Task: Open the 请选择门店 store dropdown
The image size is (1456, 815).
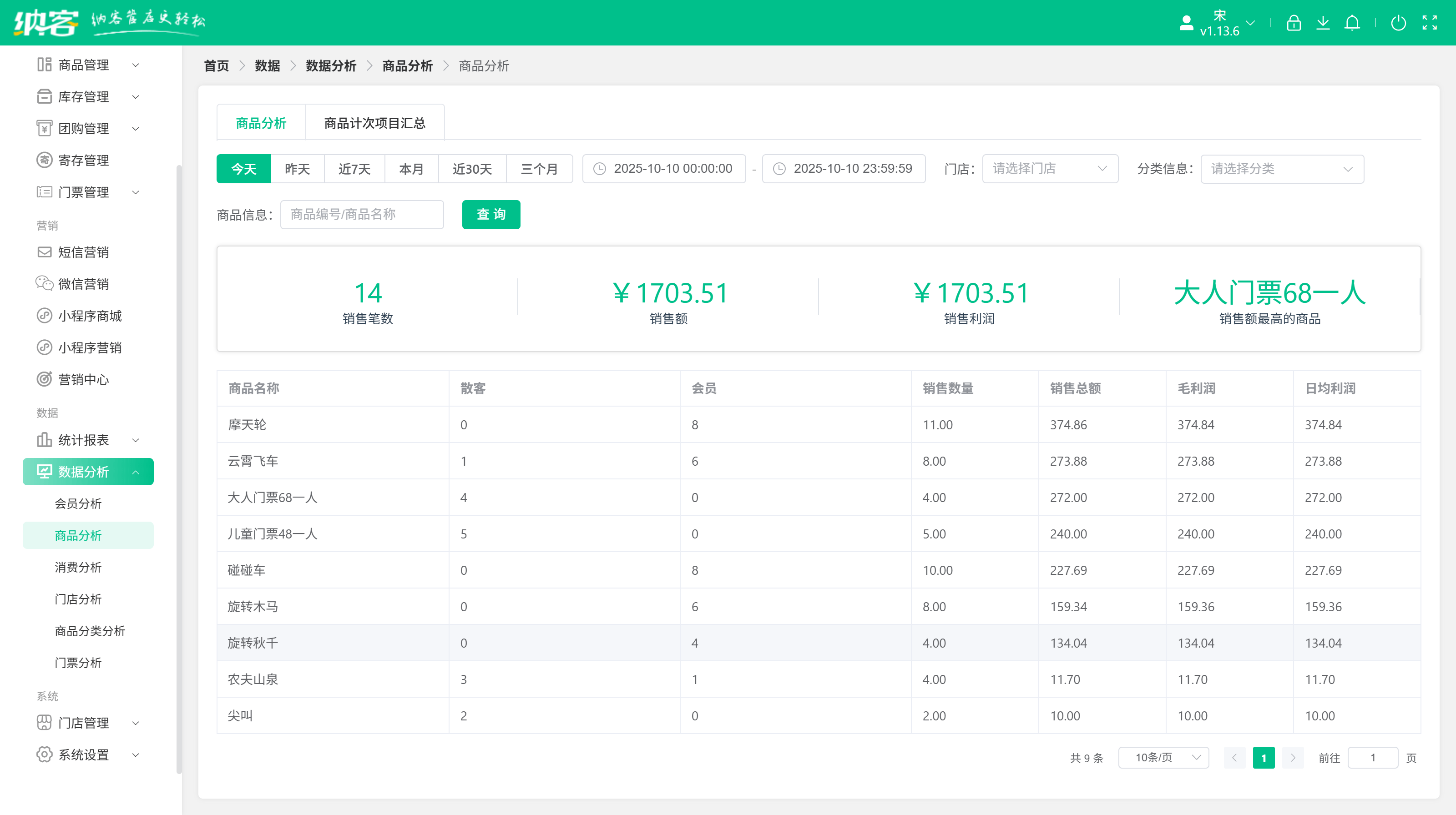Action: coord(1050,169)
